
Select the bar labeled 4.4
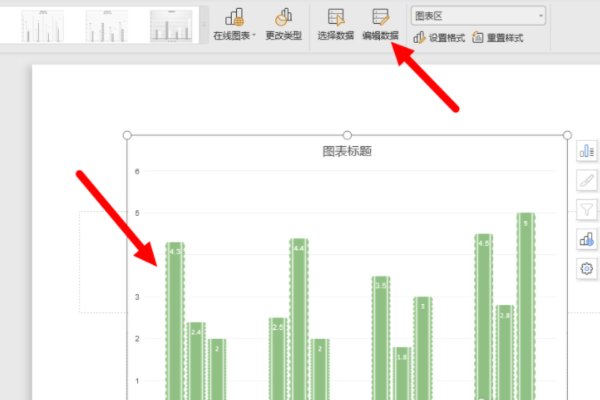pos(299,320)
